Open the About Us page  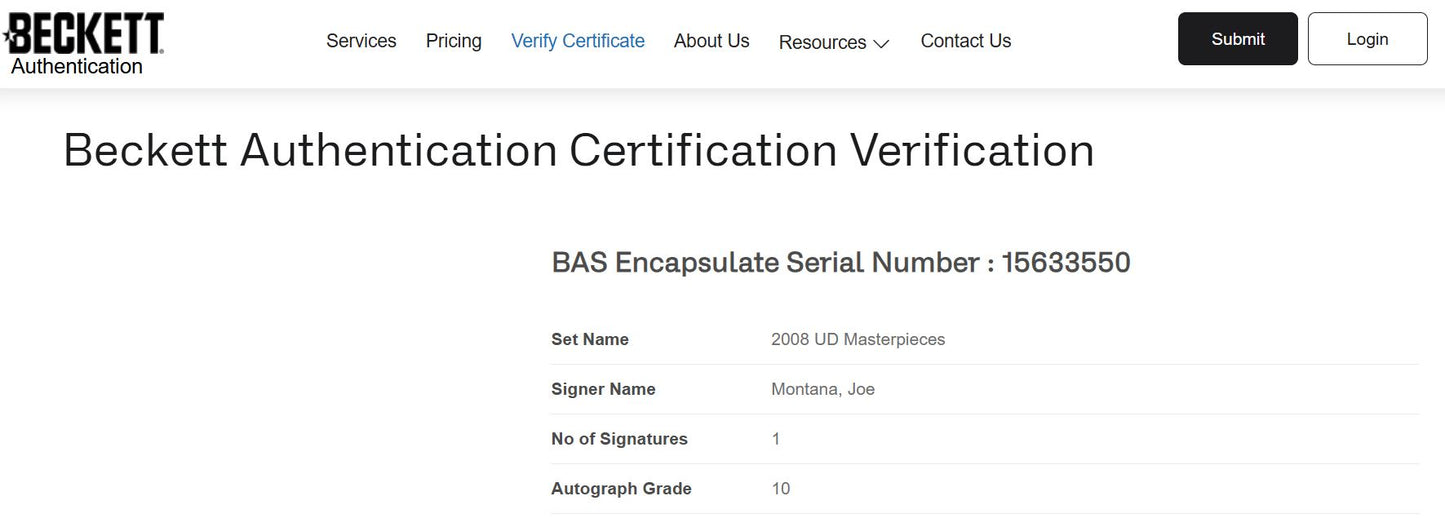click(x=711, y=41)
